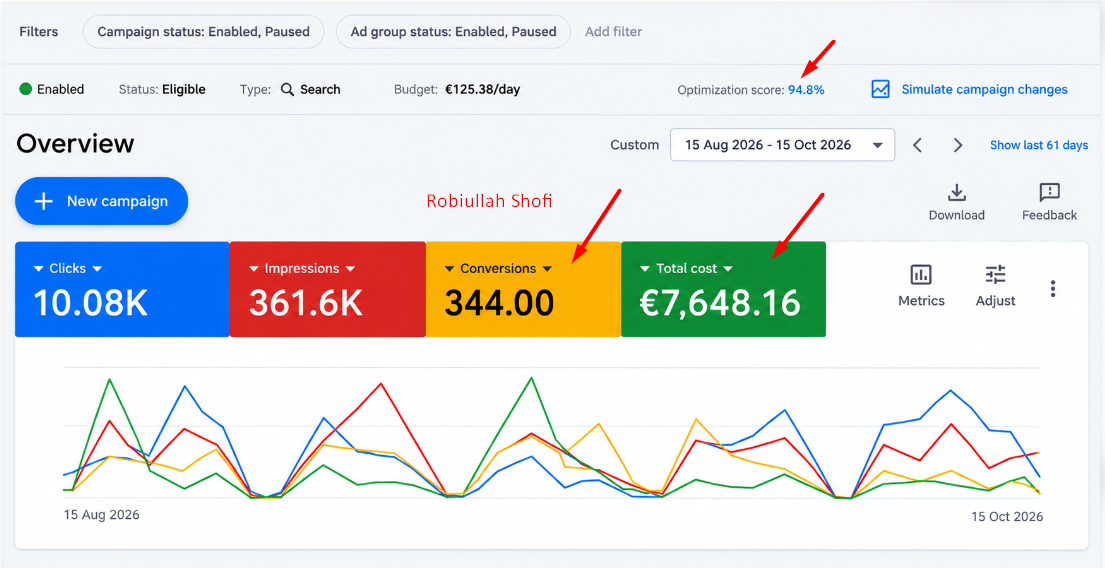Screen dimensions: 1105x568
Task: Open the Total cost metric dropdown arrow
Action: click(728, 268)
